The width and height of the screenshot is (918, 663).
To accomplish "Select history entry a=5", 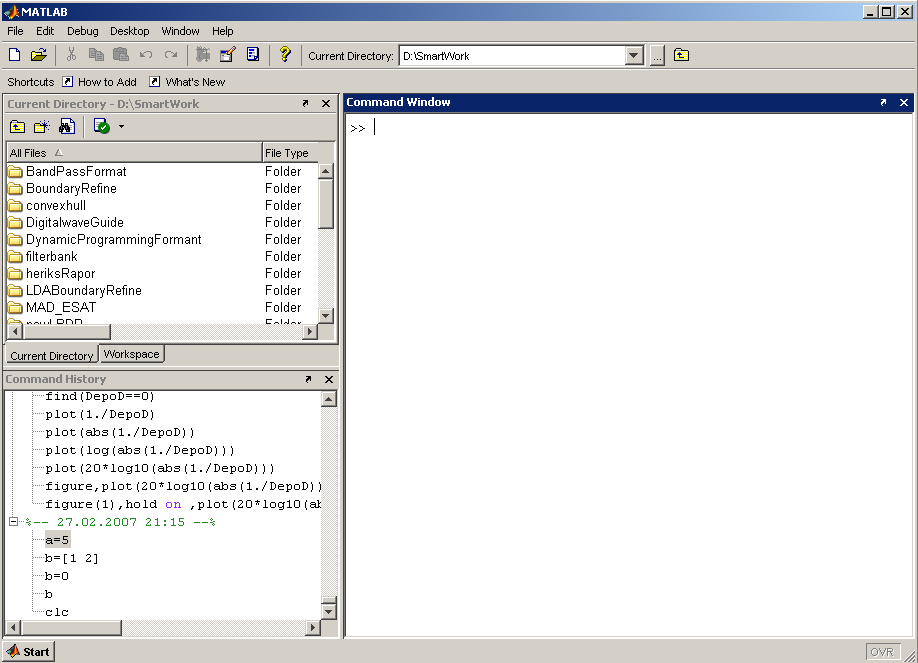I will coord(57,540).
